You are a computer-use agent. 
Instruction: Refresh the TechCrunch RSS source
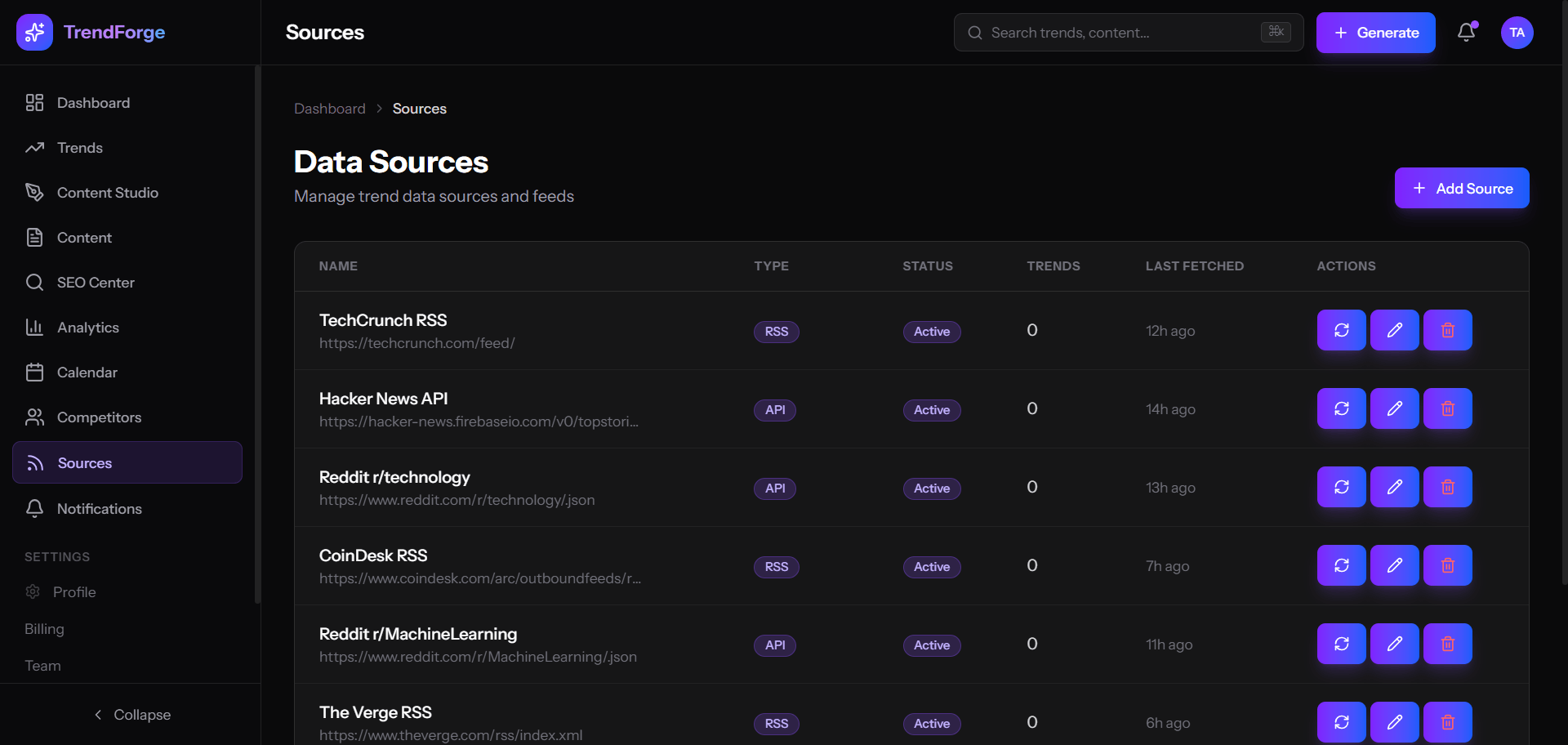click(1342, 330)
